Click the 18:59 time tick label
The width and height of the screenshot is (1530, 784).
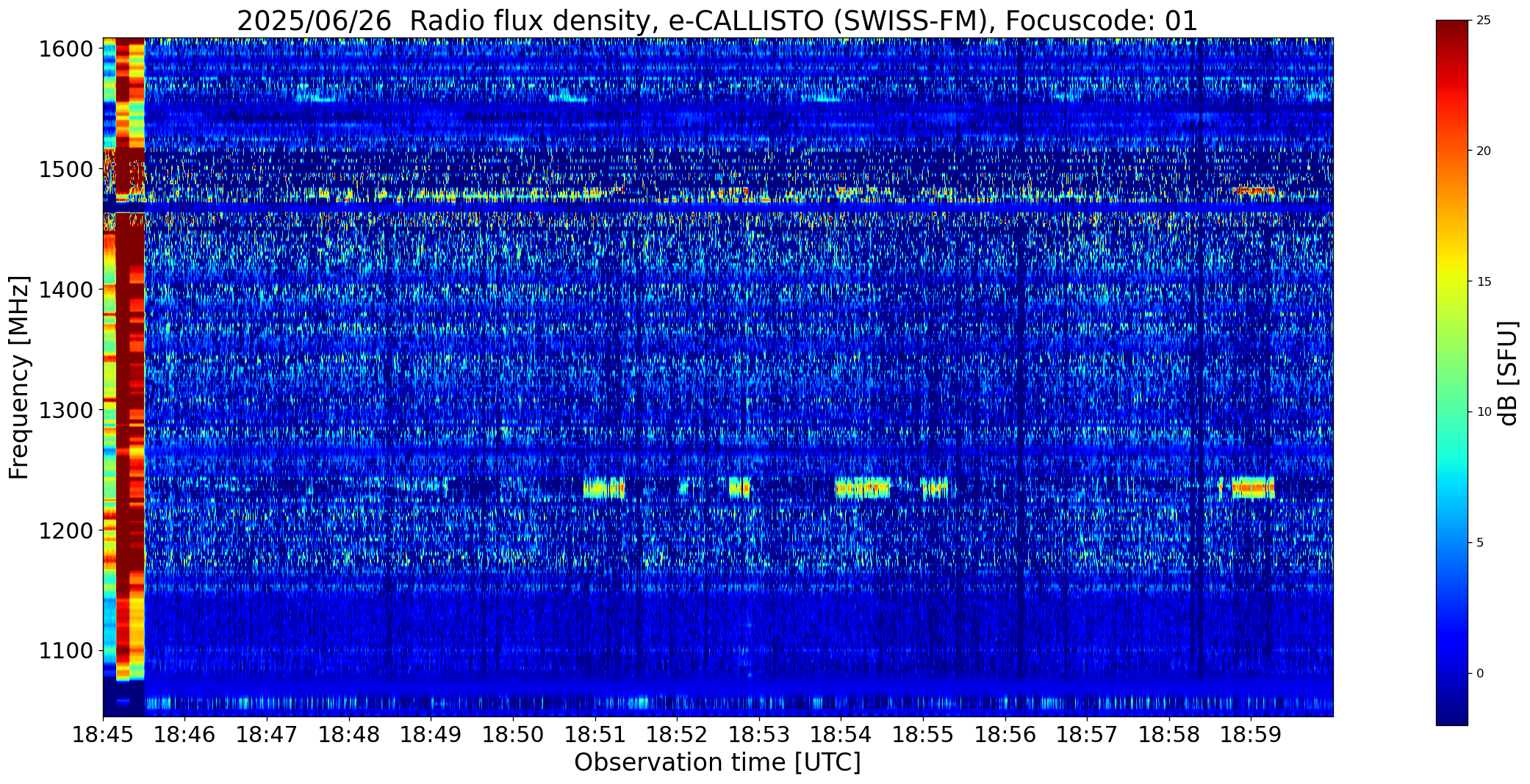(x=1251, y=735)
